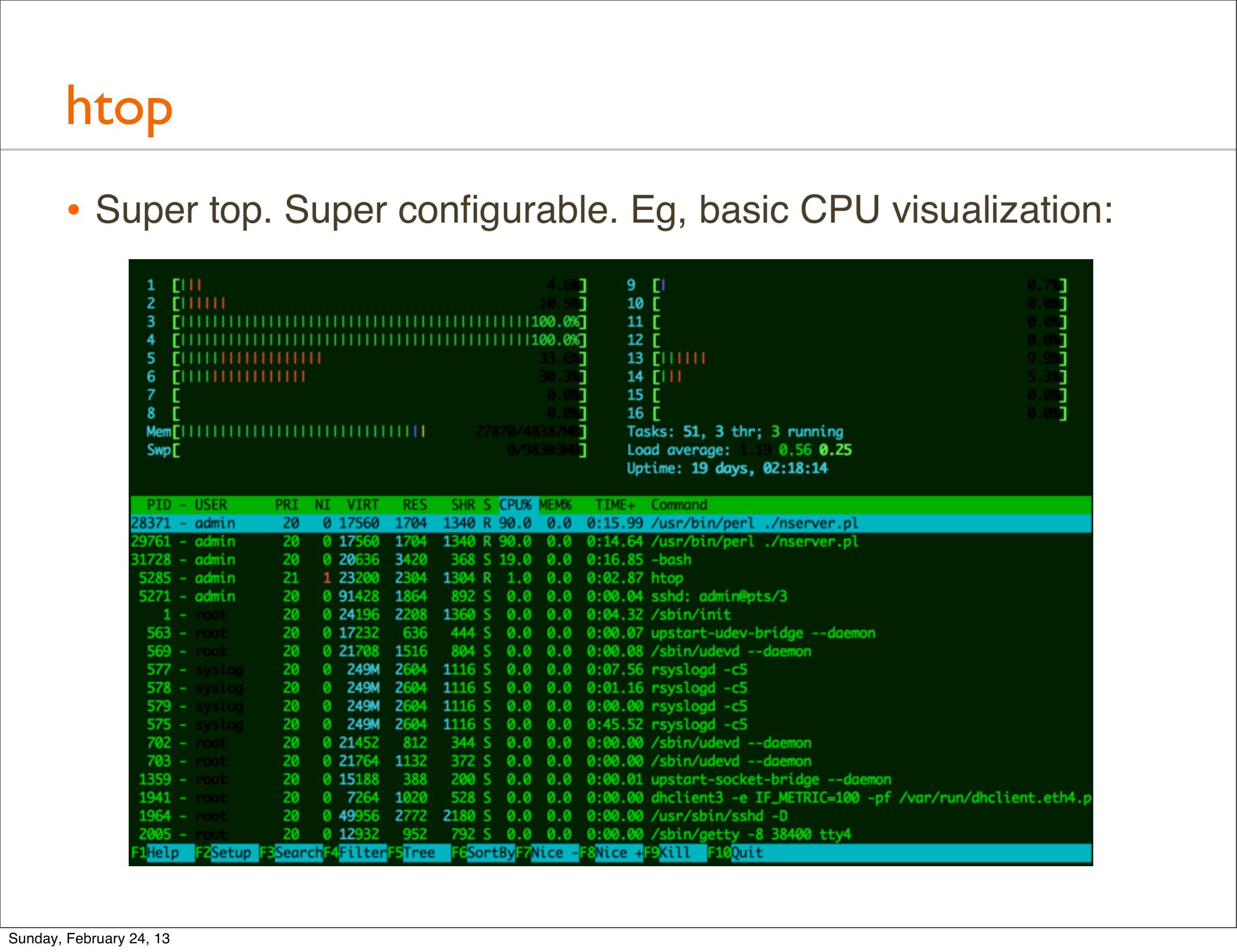Sort by the CPU% column header
1237x952 pixels.
point(515,505)
